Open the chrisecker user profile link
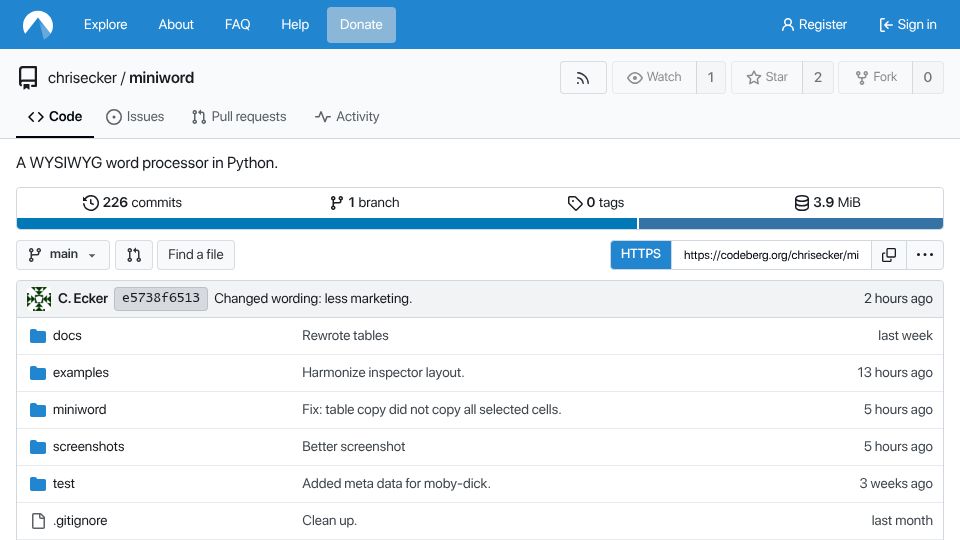Screen dimensions: 960x540 pos(82,78)
